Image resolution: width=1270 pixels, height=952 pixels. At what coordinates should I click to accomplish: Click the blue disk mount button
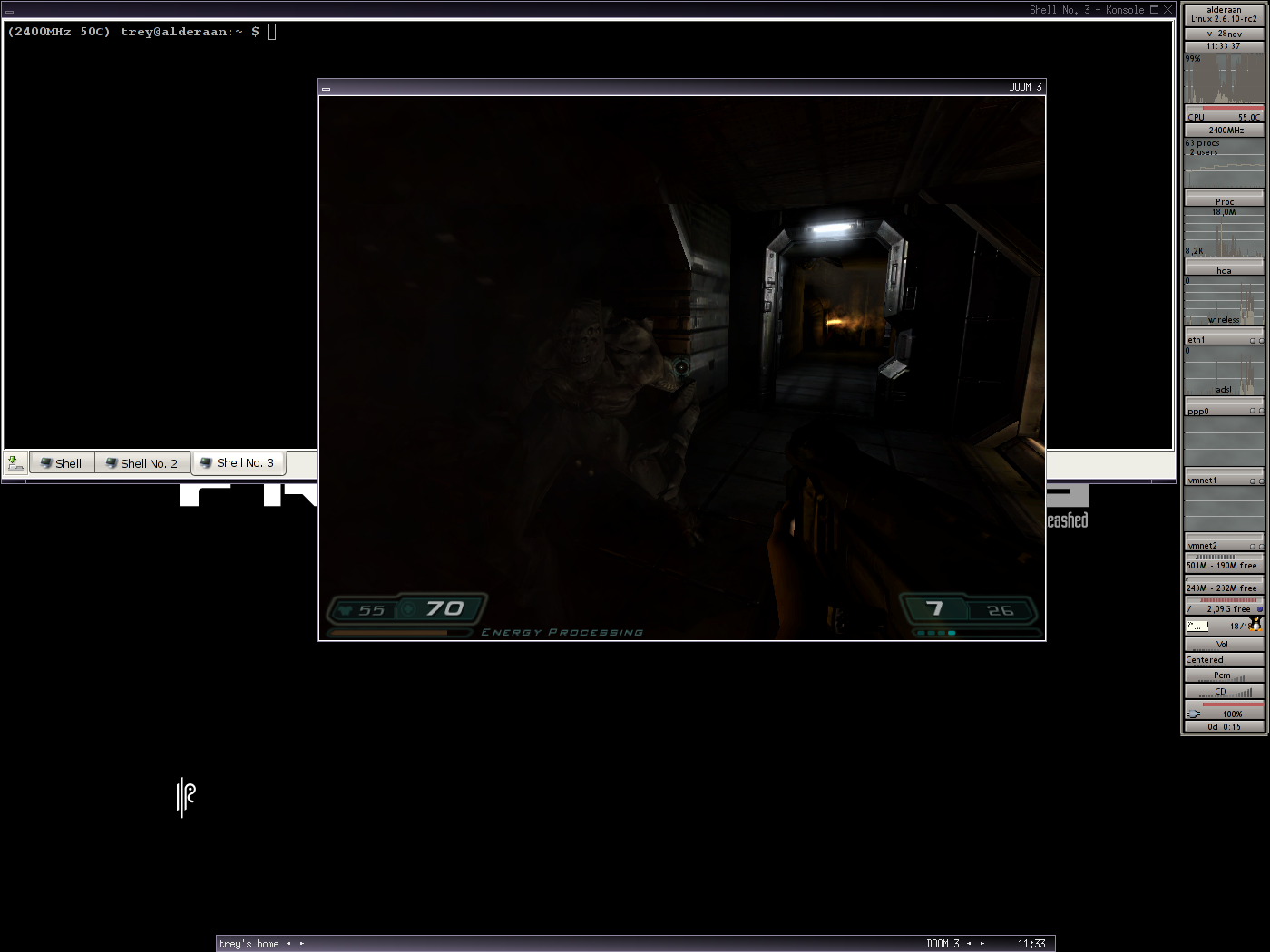pyautogui.click(x=1260, y=609)
